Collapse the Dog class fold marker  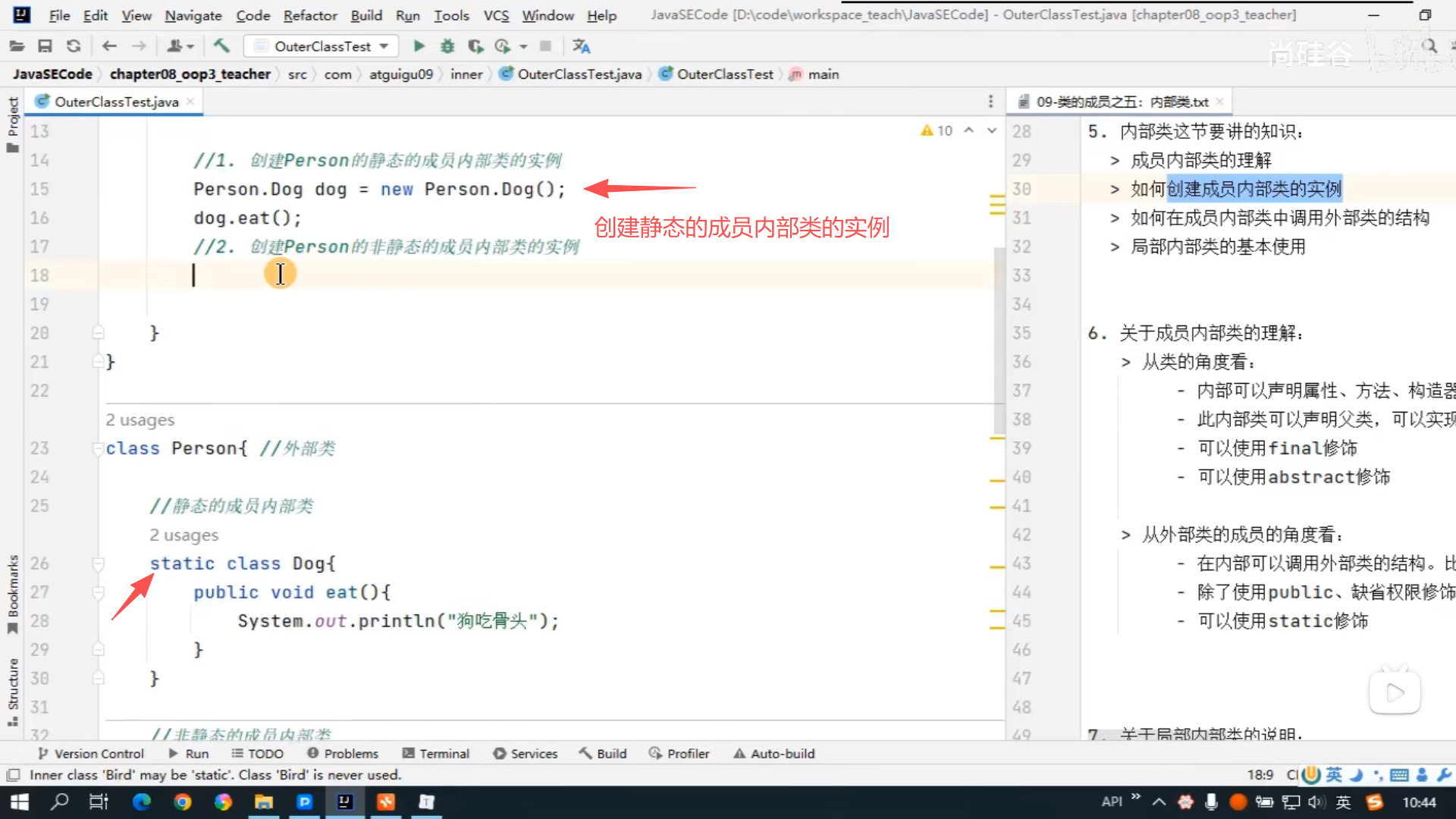(98, 563)
